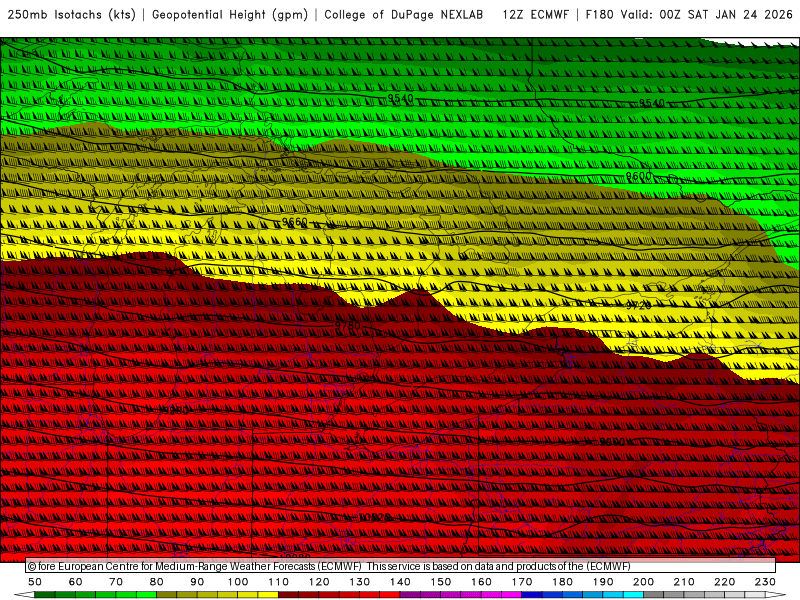
Task: Click the 50 label on the color bar
Action: (x=35, y=582)
